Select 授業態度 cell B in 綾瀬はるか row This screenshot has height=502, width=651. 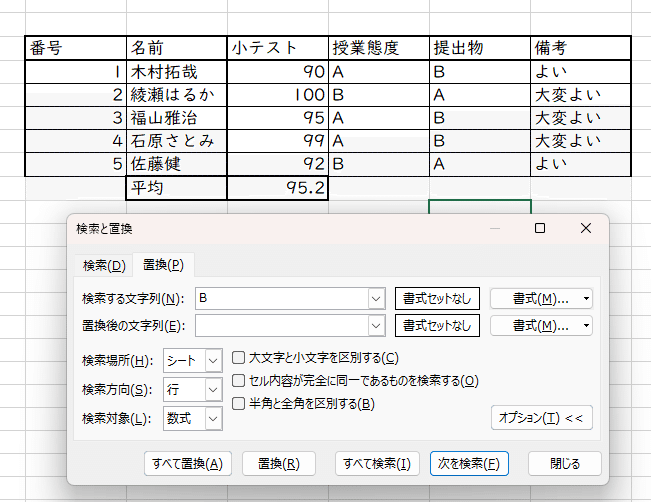click(379, 95)
